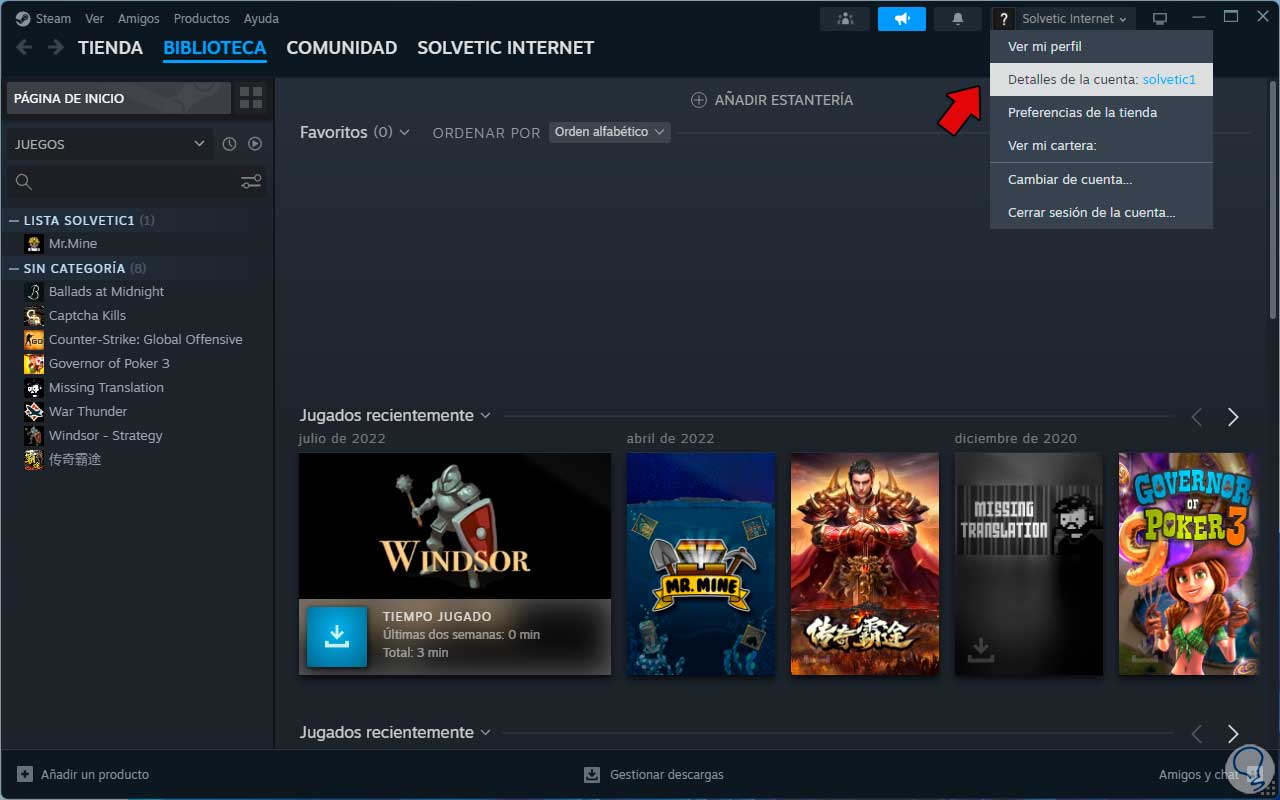Collapse the LISTA SOLVETIC1 category
Screen dimensions: 1280x800
pyautogui.click(x=14, y=220)
